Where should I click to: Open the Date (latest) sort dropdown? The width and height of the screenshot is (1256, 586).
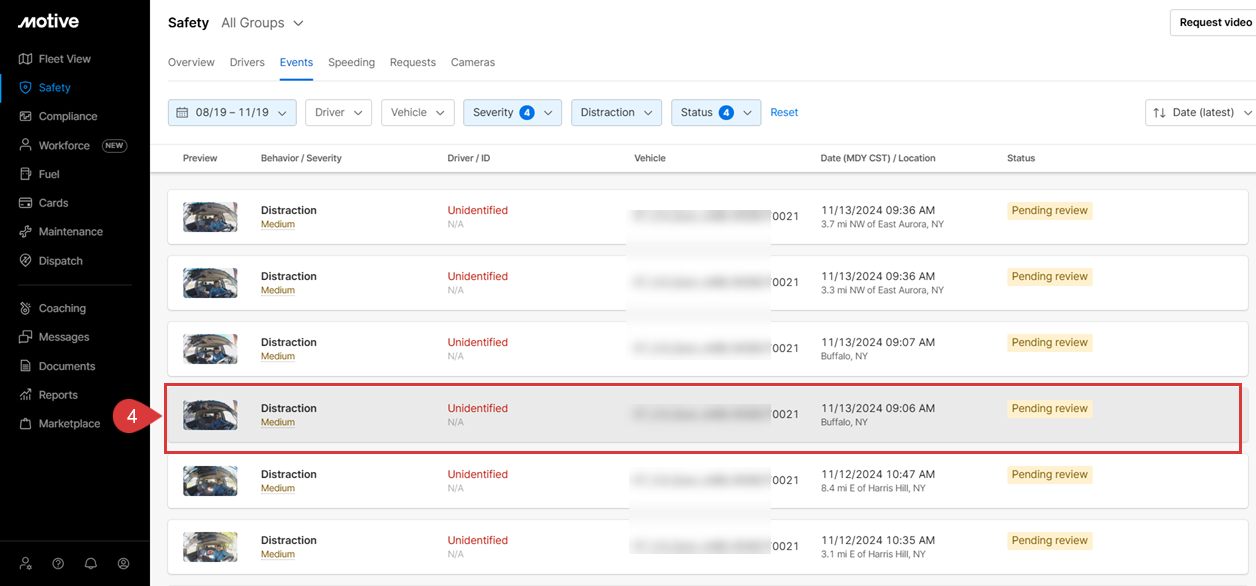coord(1200,113)
